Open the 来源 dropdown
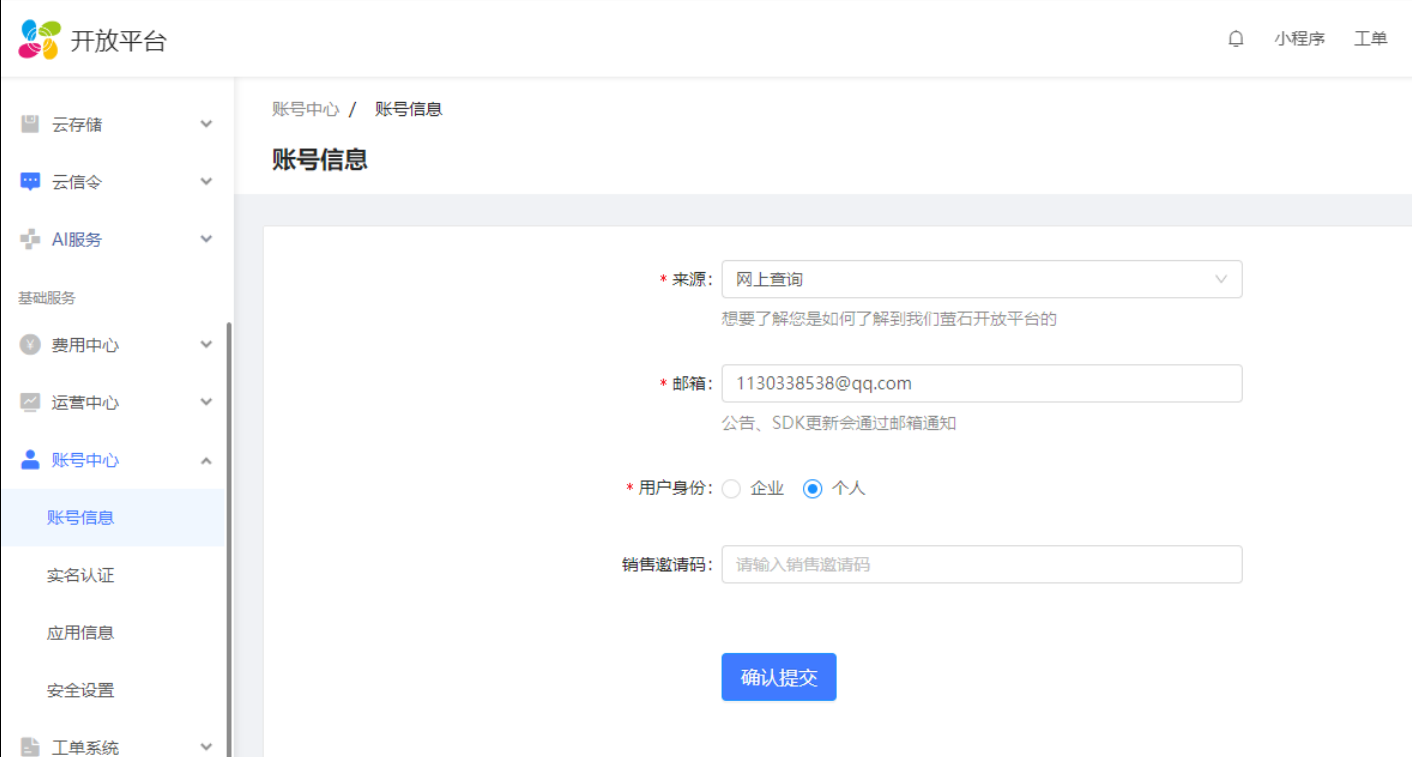The width and height of the screenshot is (1412, 757). [982, 279]
